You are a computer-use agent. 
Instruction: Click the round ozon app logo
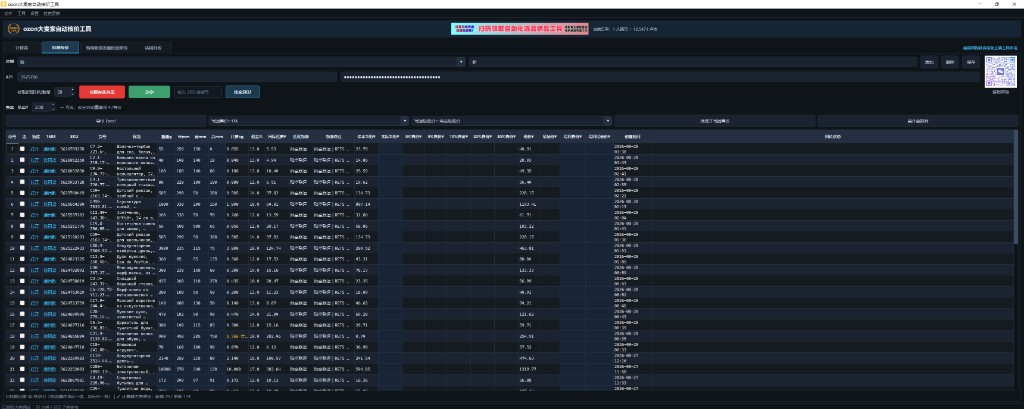pos(13,29)
